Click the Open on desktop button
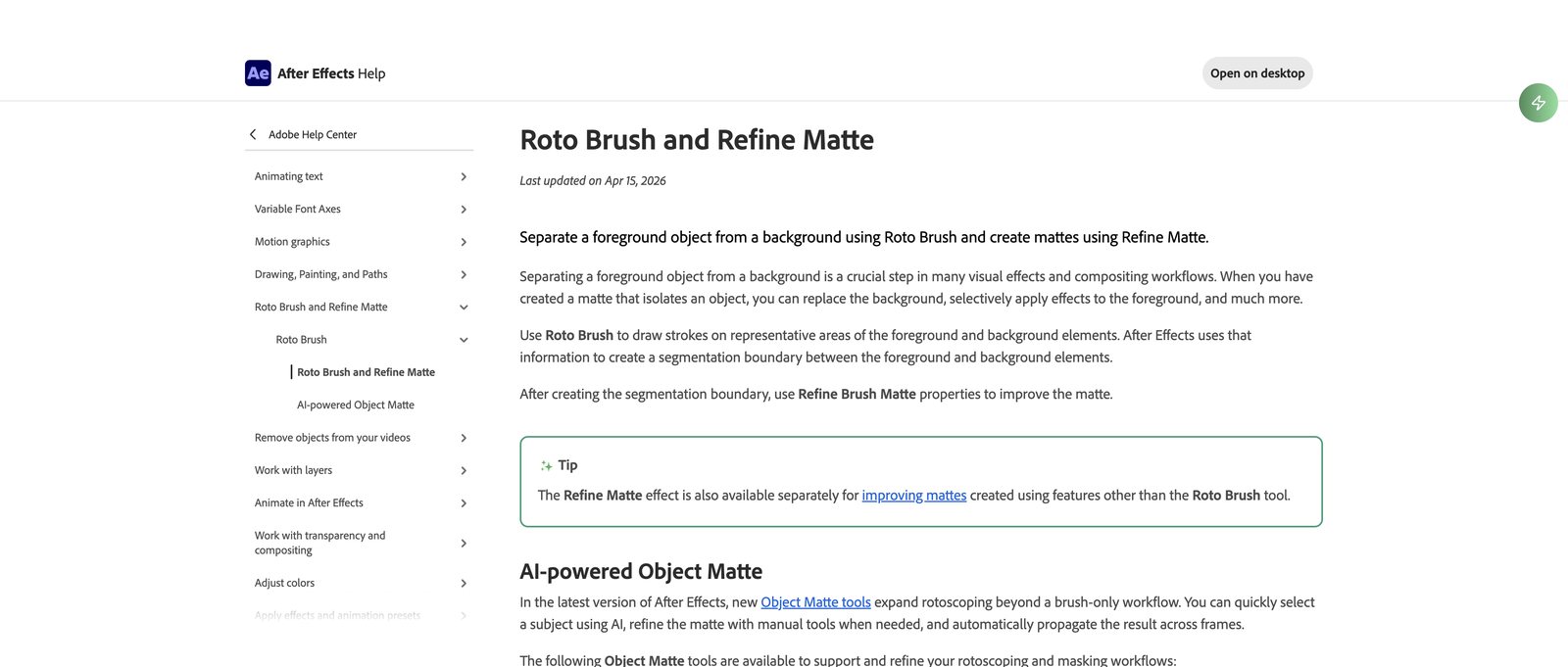This screenshot has height=667, width=1568. click(1257, 73)
